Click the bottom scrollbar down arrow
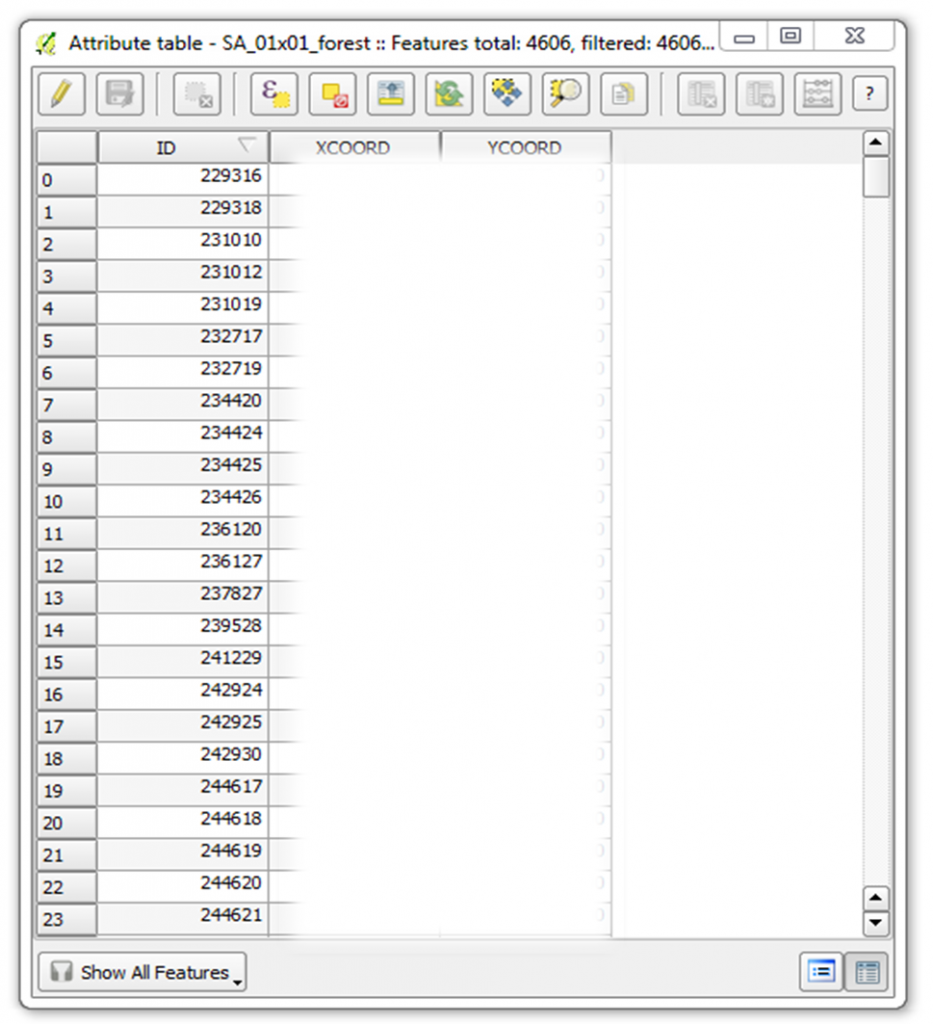933x1024 pixels. pyautogui.click(x=876, y=923)
